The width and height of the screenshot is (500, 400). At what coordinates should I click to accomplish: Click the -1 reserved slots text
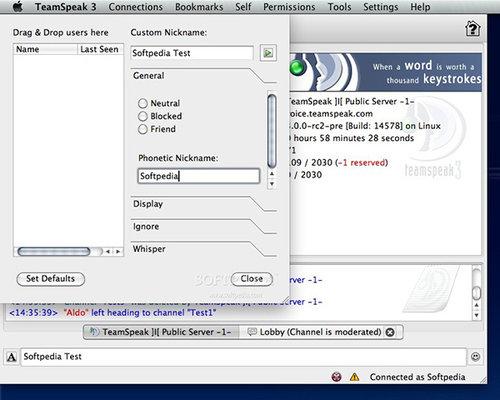(x=362, y=163)
